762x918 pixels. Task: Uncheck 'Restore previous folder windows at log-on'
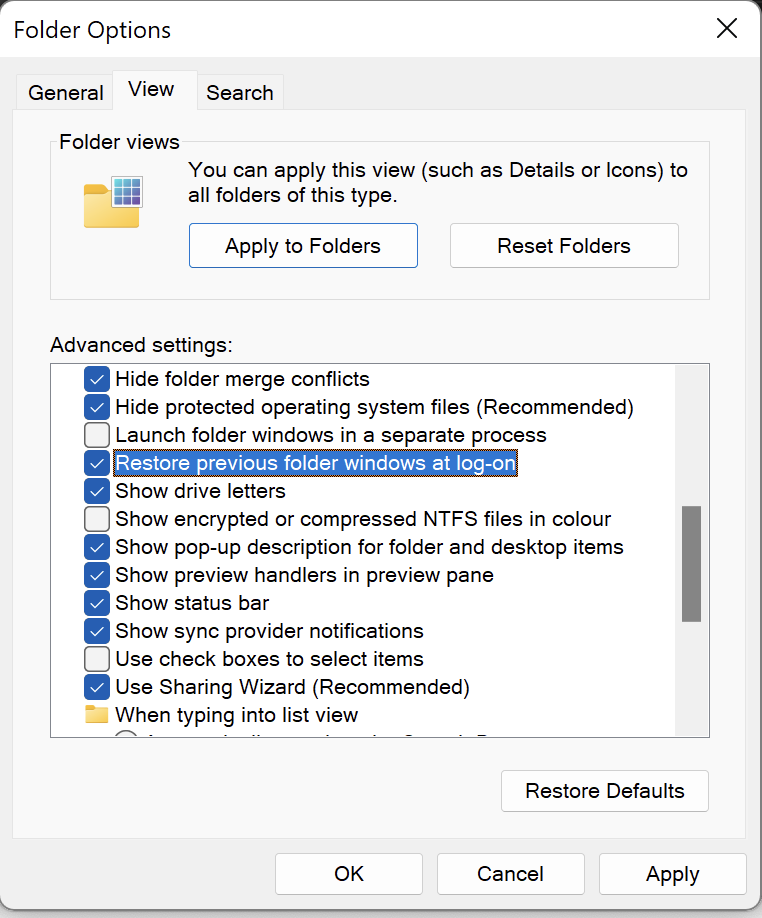(96, 463)
